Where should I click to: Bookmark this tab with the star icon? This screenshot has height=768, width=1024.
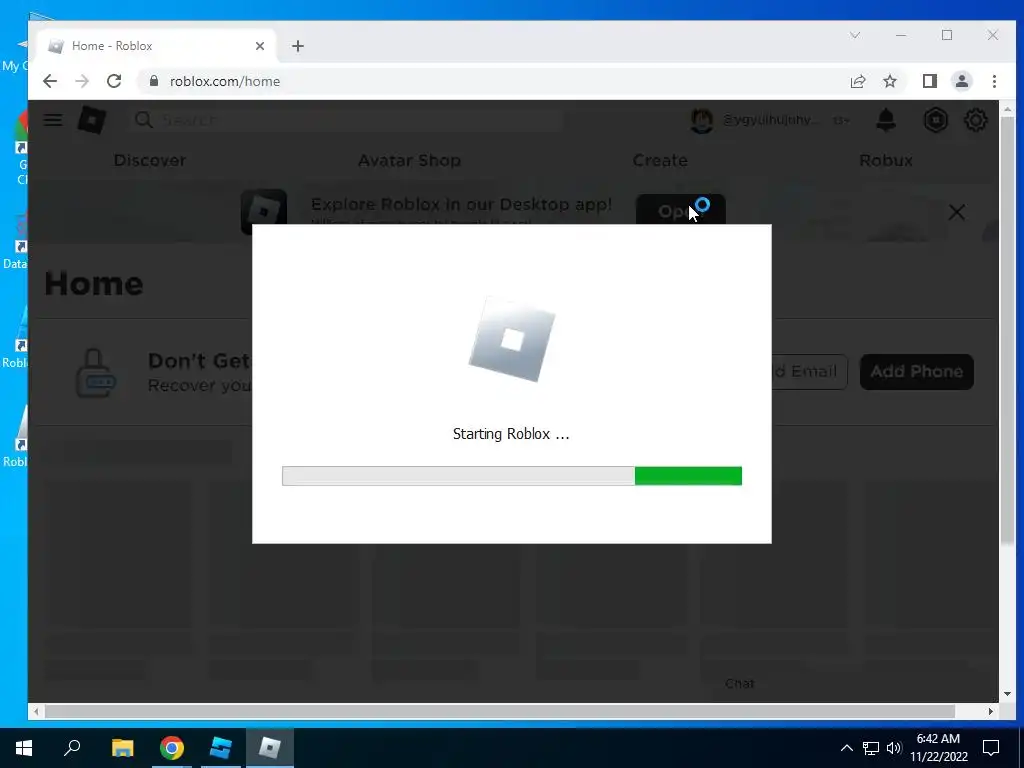click(889, 81)
